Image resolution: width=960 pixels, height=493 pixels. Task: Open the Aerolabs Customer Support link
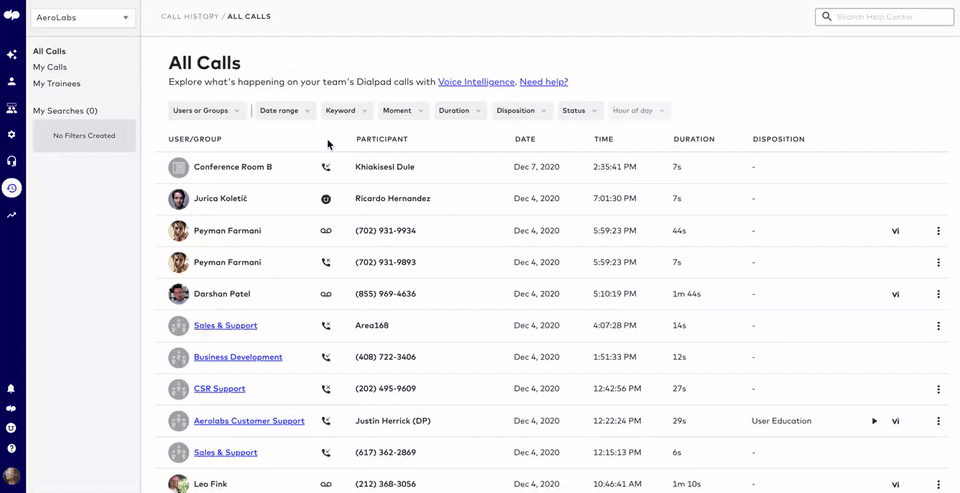click(x=249, y=421)
